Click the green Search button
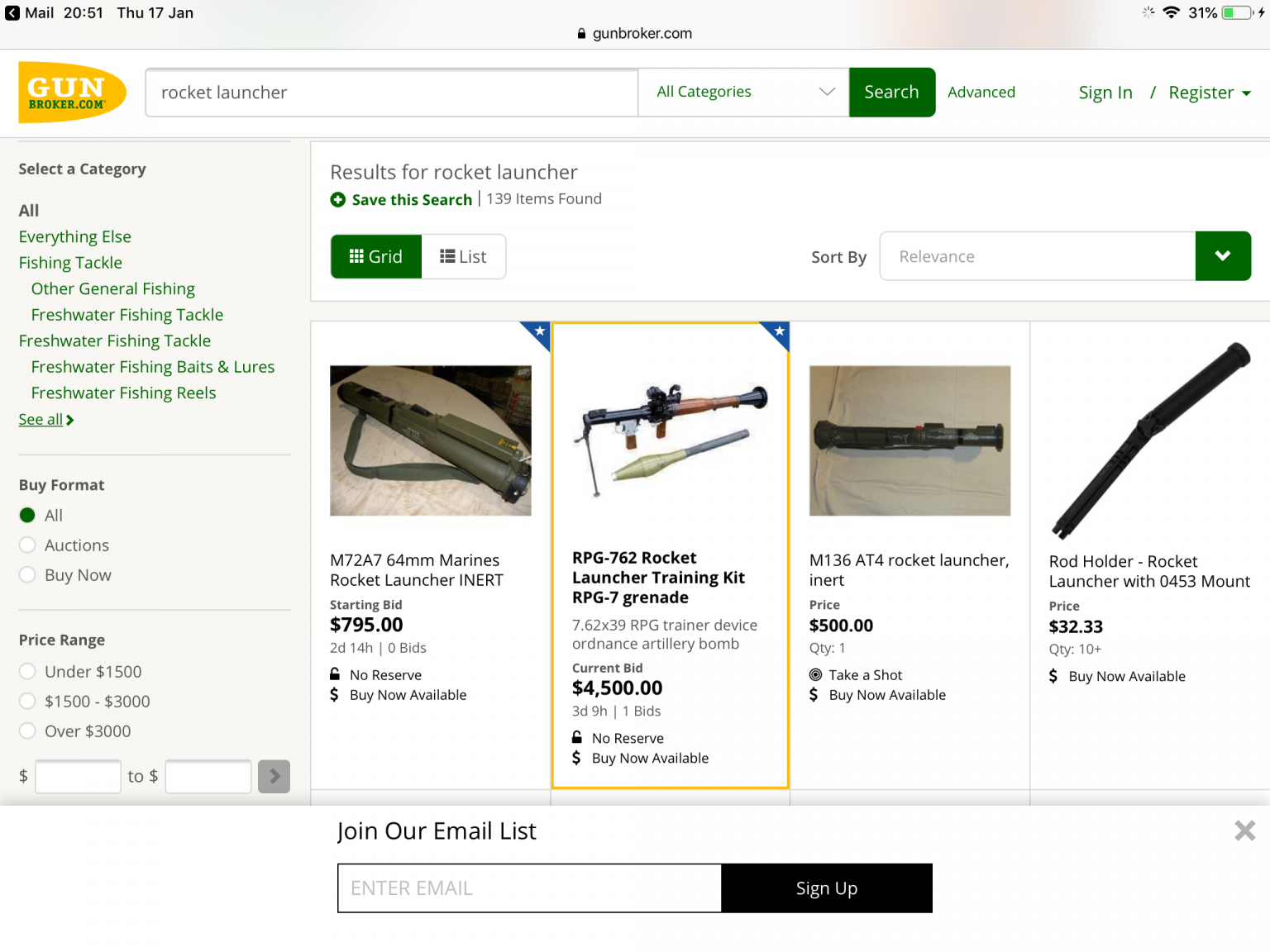The height and width of the screenshot is (952, 1270). [891, 92]
